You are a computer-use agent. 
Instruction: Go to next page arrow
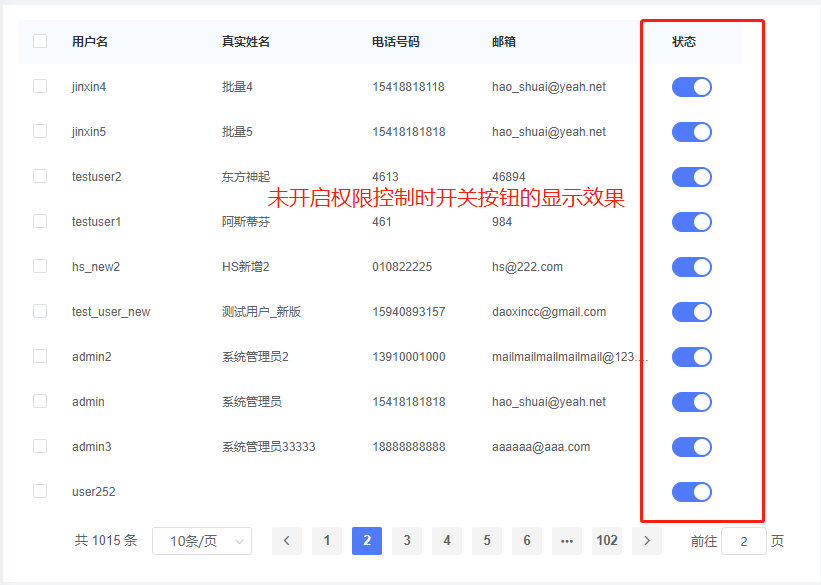[x=647, y=541]
